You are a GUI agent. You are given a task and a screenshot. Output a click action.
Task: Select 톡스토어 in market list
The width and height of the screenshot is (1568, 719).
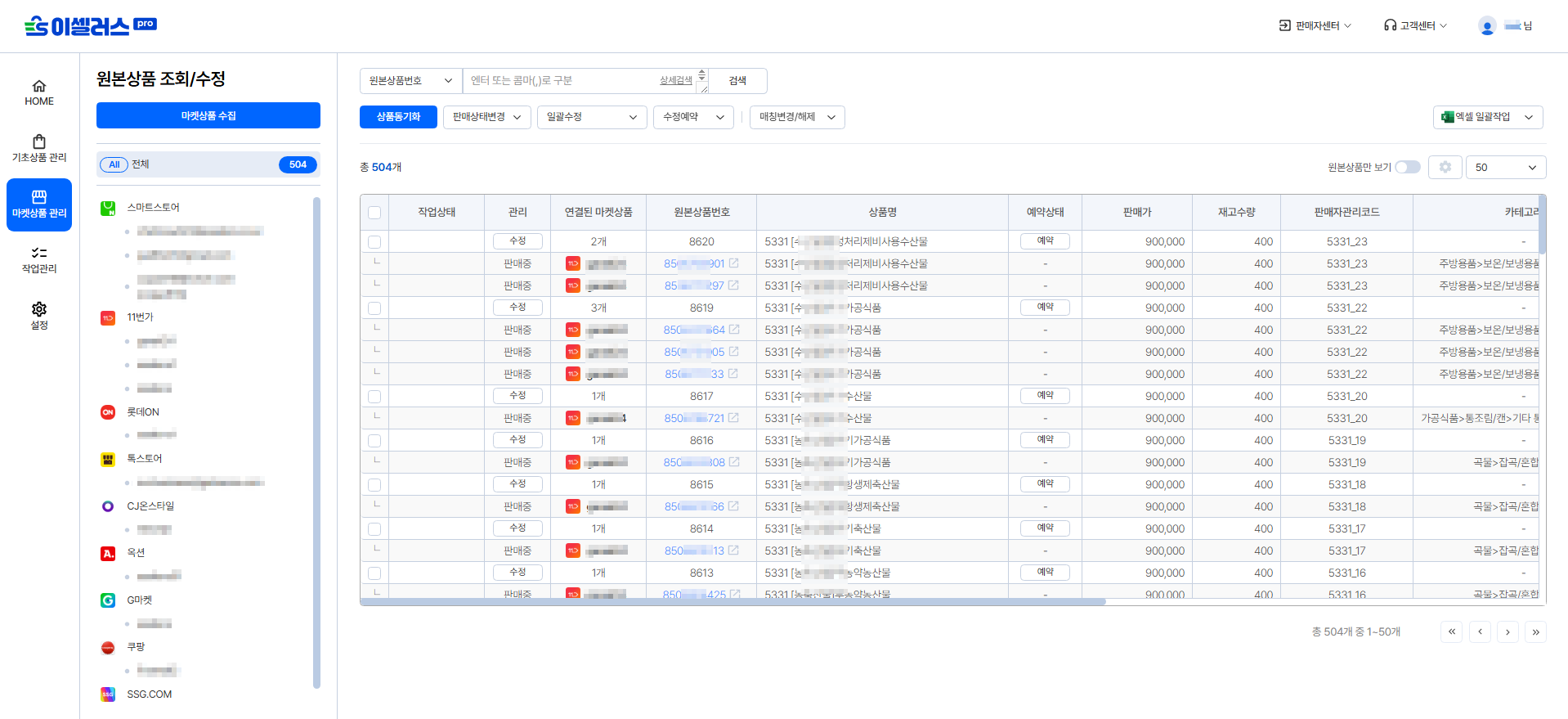tap(145, 459)
